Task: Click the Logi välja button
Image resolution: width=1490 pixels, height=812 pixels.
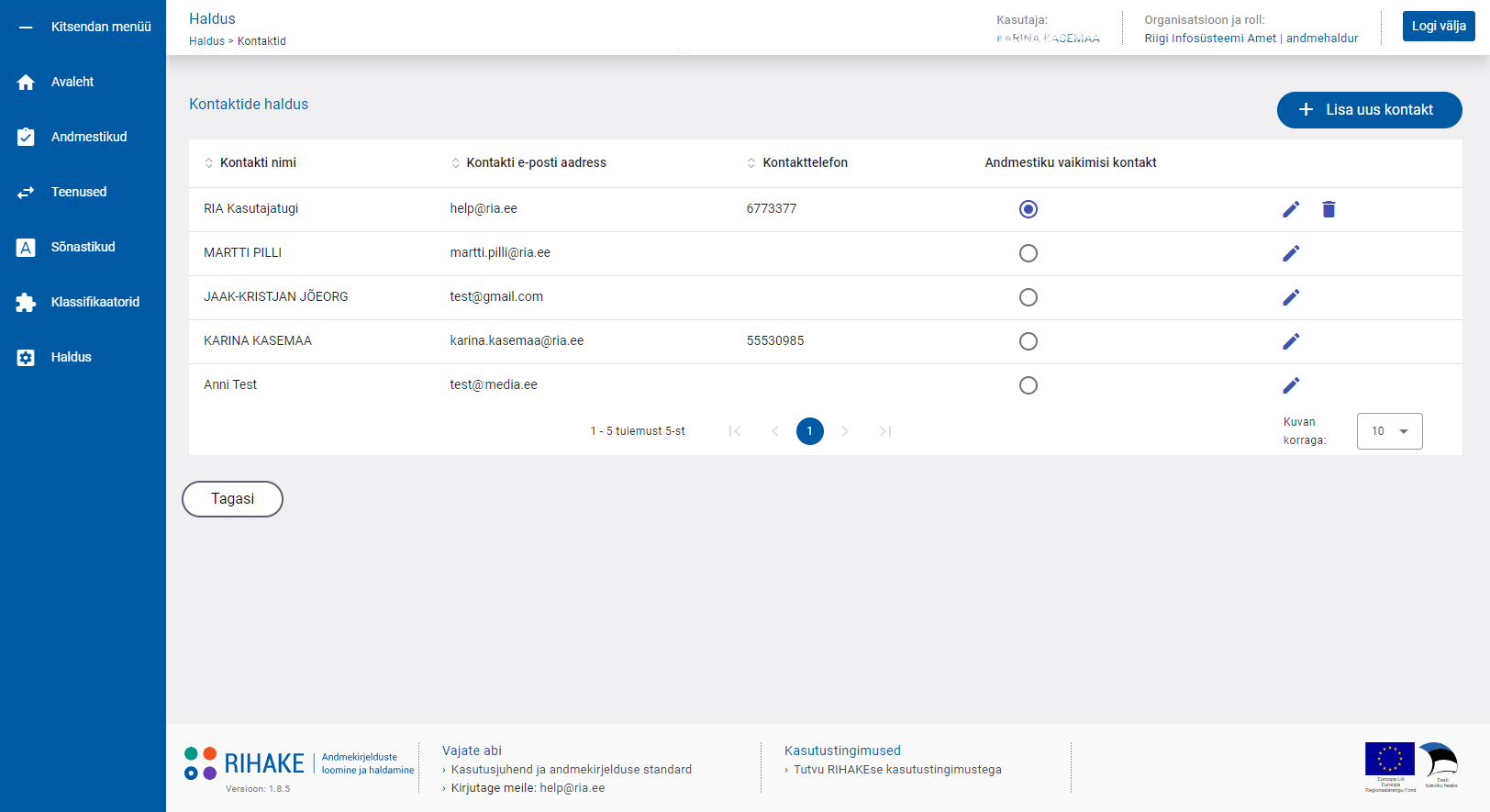Action: point(1438,26)
